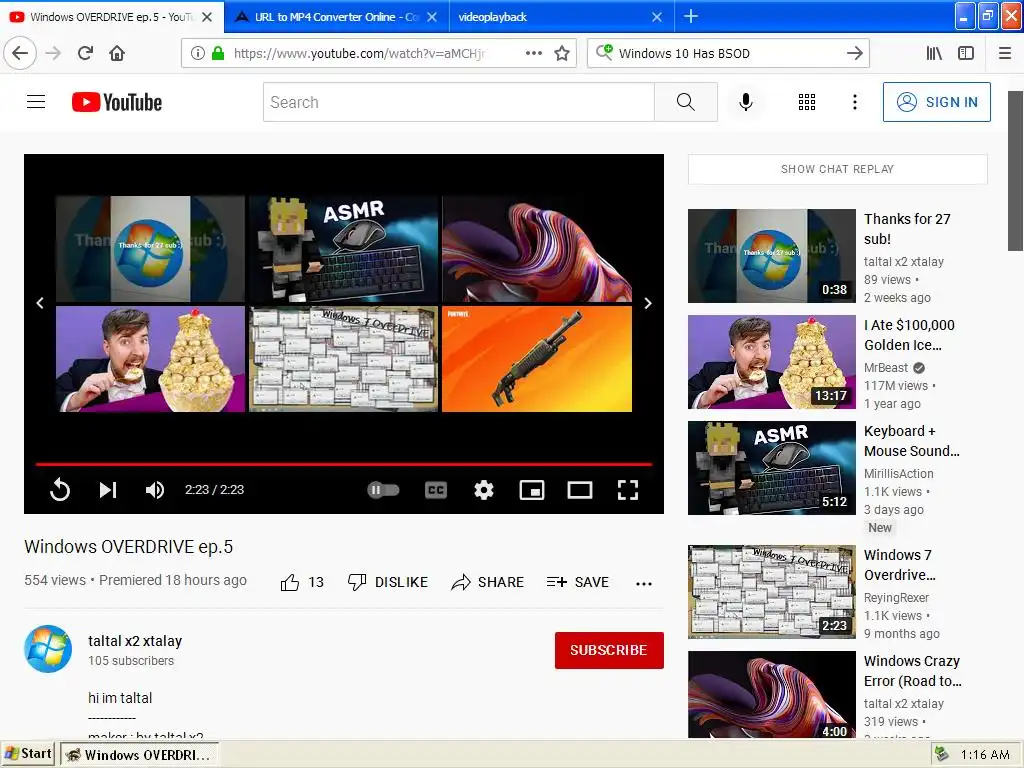The height and width of the screenshot is (768, 1024).
Task: Open the ASMR keyboard end-screen thumbnail
Action: [x=344, y=249]
